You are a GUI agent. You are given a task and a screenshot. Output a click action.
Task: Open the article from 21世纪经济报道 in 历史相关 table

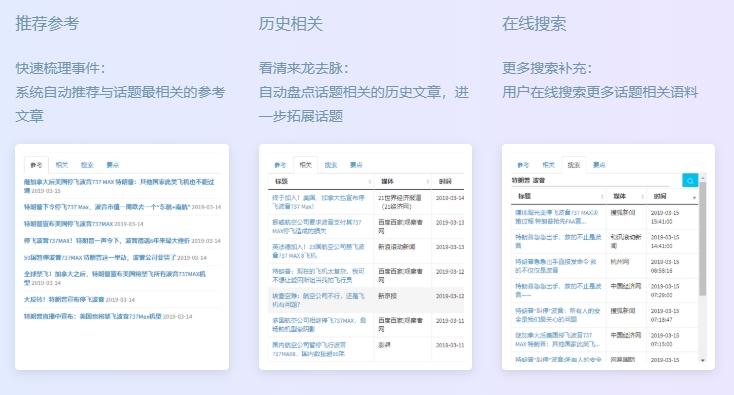(318, 202)
